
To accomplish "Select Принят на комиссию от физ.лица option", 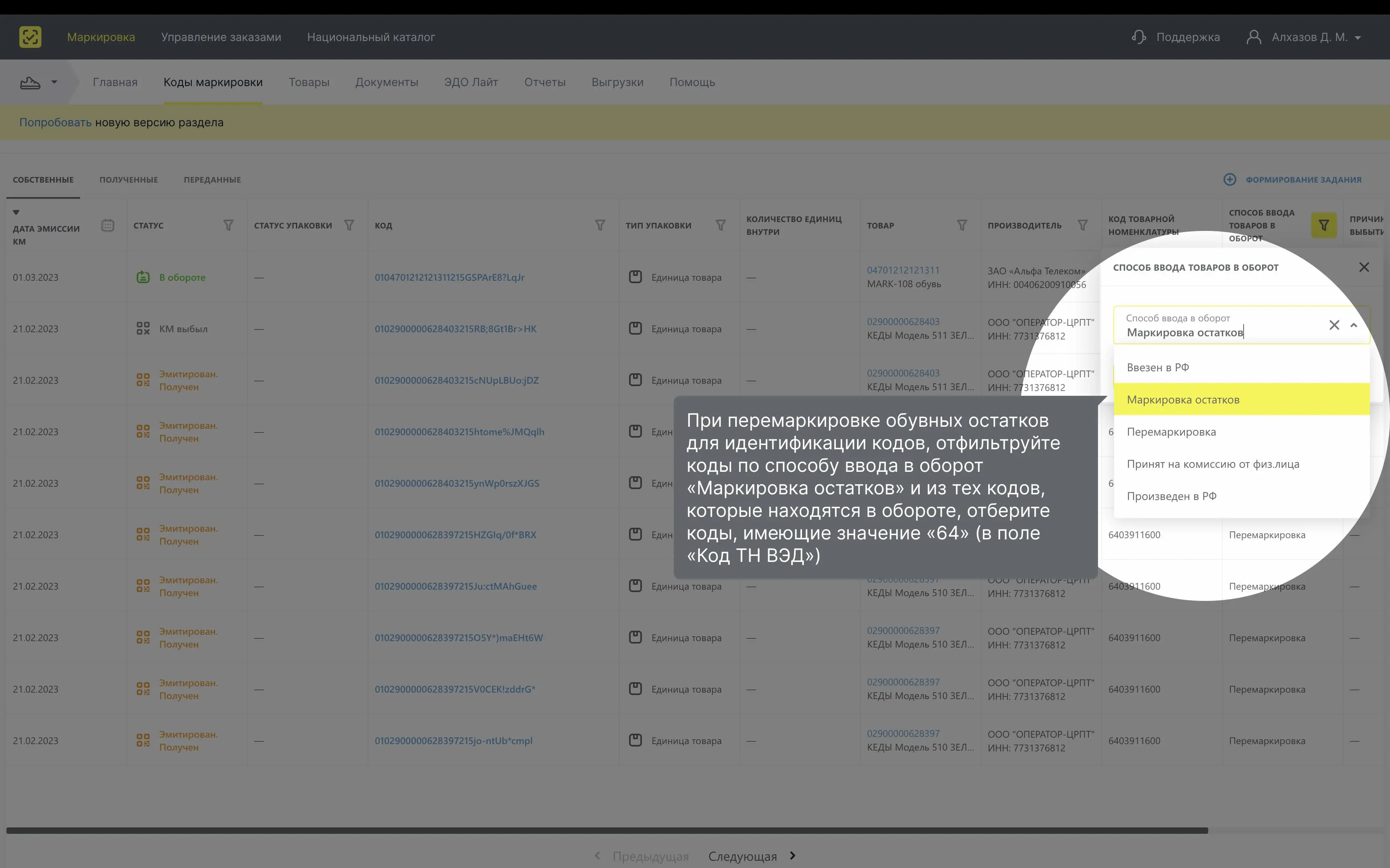I will tap(1241, 464).
